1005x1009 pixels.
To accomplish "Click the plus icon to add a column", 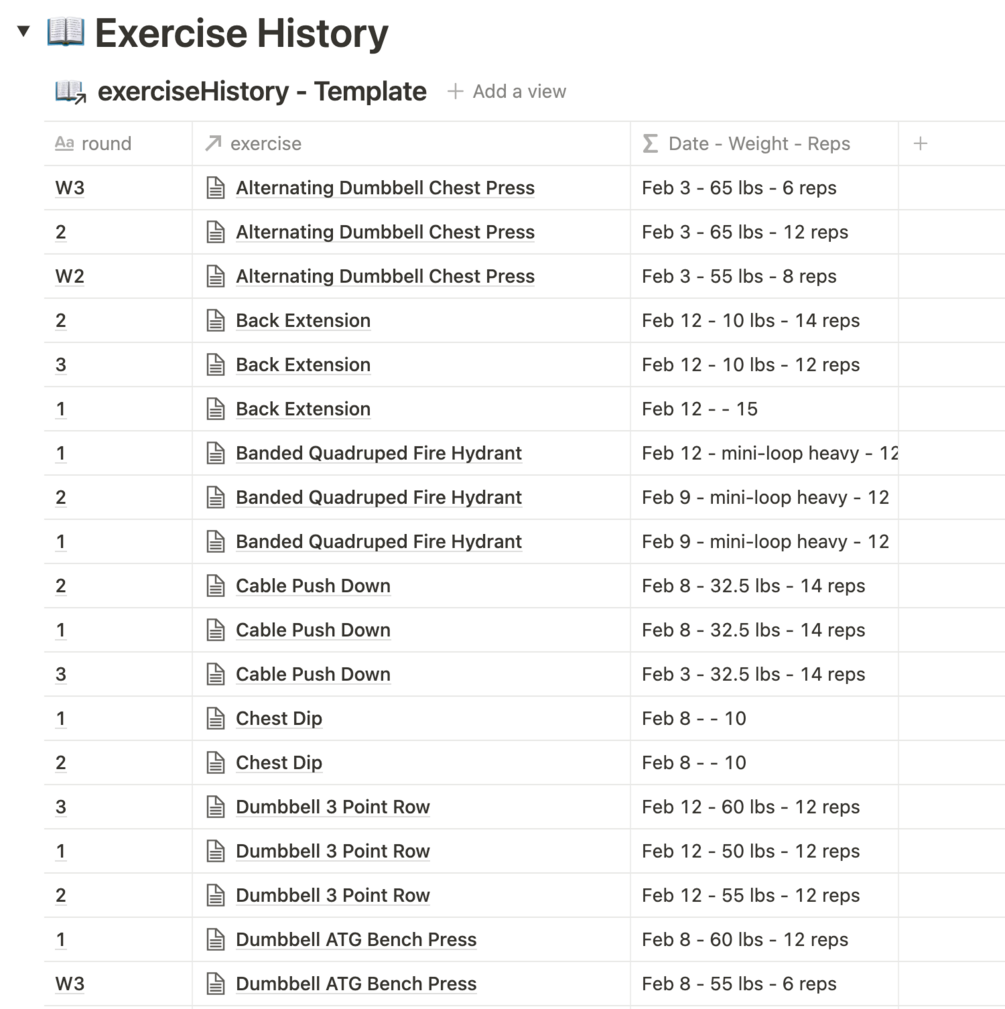I will pyautogui.click(x=920, y=144).
